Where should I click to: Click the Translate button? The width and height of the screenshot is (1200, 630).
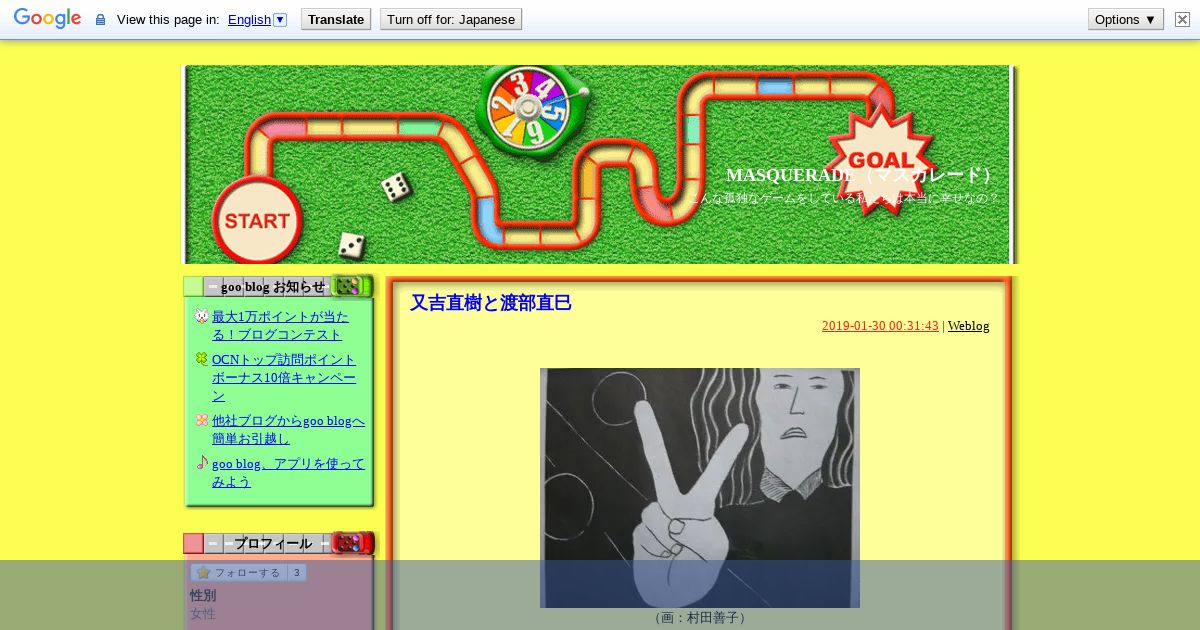[x=336, y=19]
